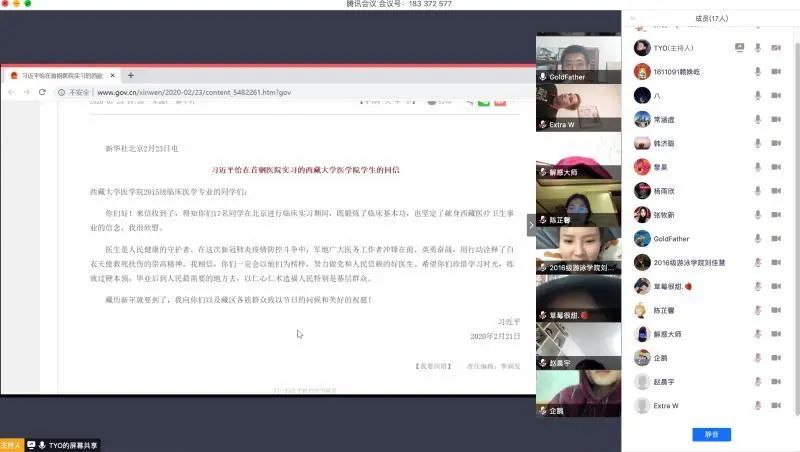Click the 成员(17人) panel title
This screenshot has height=452, width=800.
[x=710, y=18]
